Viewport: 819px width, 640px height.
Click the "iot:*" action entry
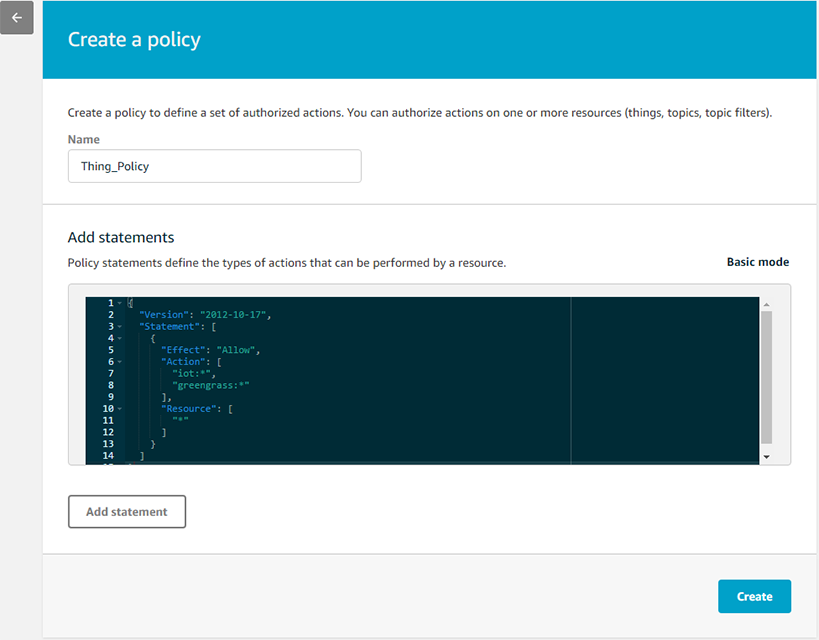pos(192,374)
